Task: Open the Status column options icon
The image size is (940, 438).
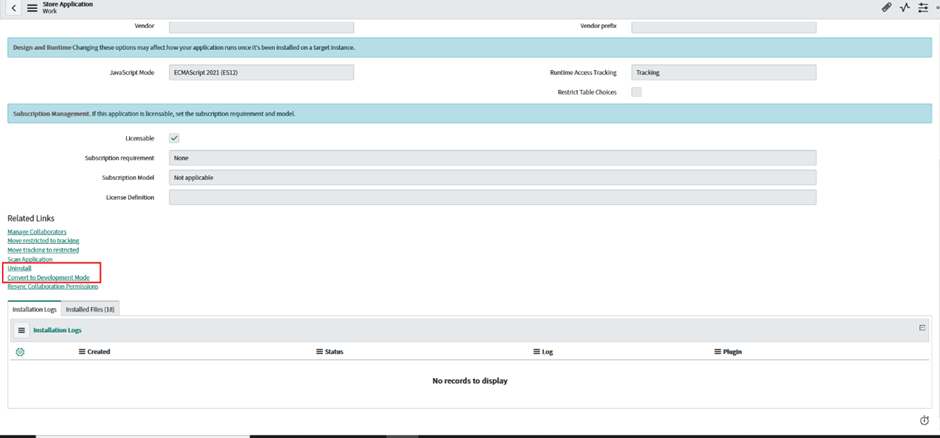Action: [x=319, y=352]
